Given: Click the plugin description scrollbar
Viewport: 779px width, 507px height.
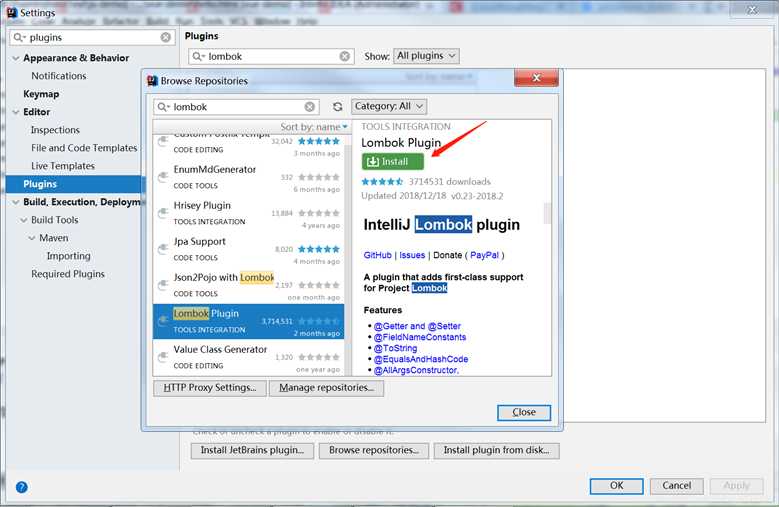Looking at the screenshot, I should click(x=547, y=214).
